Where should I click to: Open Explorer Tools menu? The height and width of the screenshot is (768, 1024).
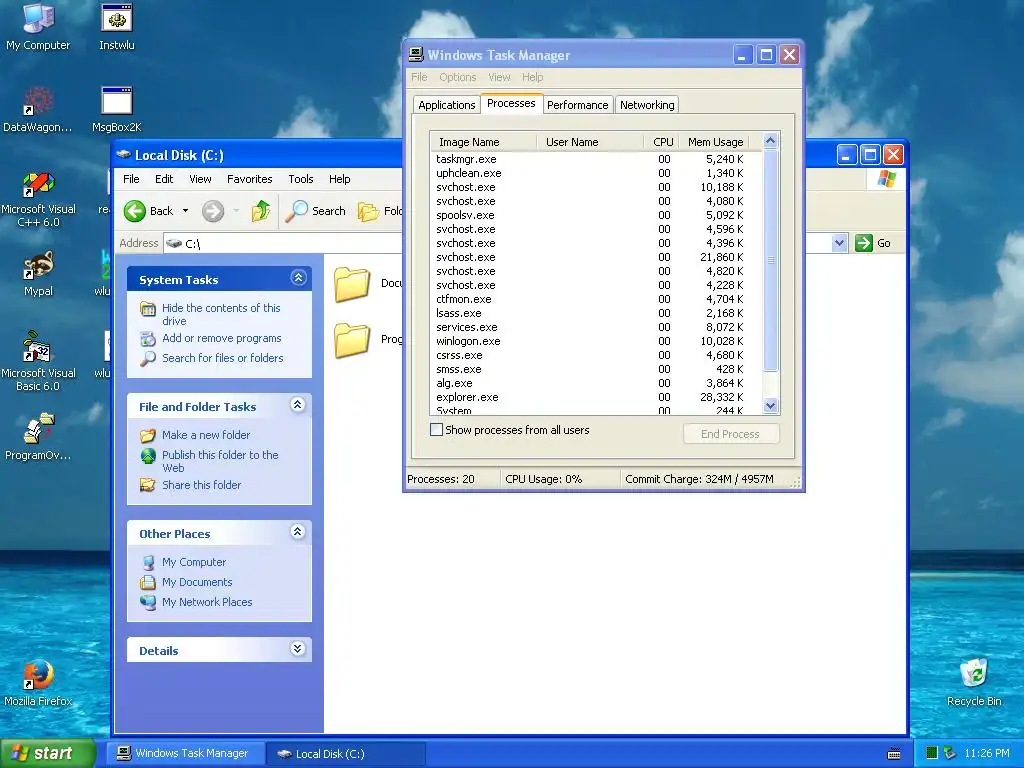300,179
